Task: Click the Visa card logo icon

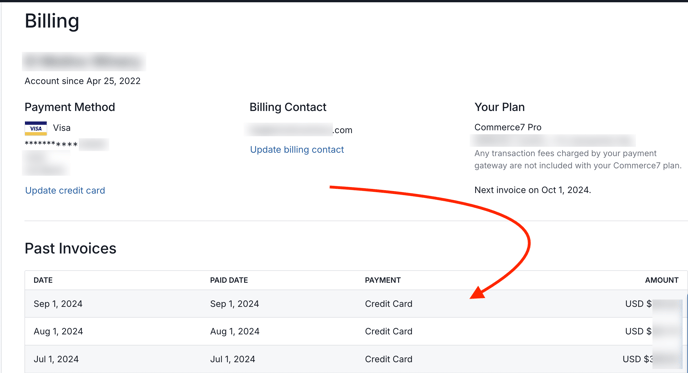Action: click(36, 128)
